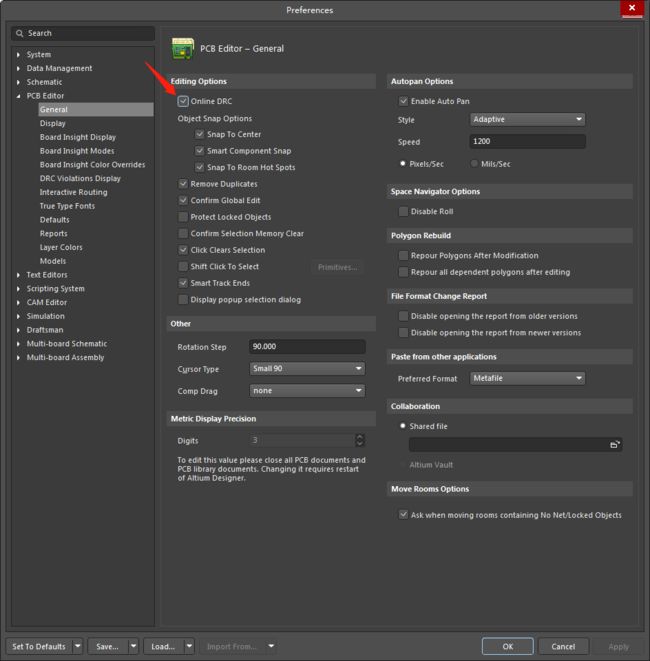Viewport: 650px width, 661px height.
Task: Enable Repour all dependent polygons after editing
Action: pos(403,272)
